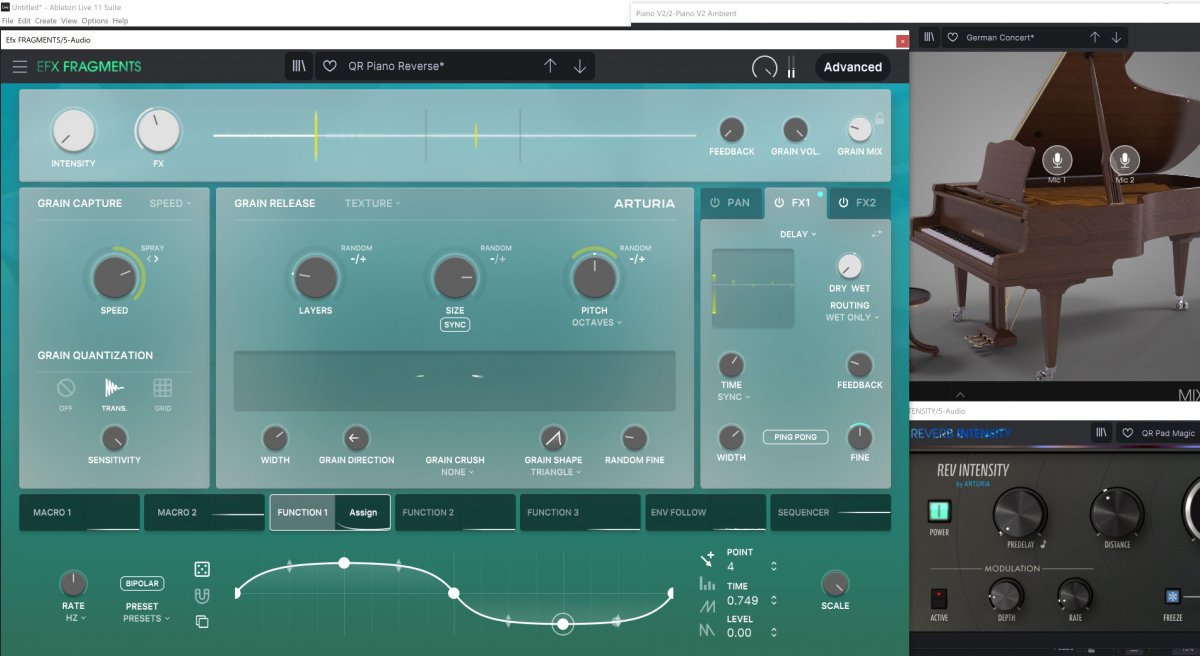1200x656 pixels.
Task: Open the Ableton File menu
Action: pos(8,20)
